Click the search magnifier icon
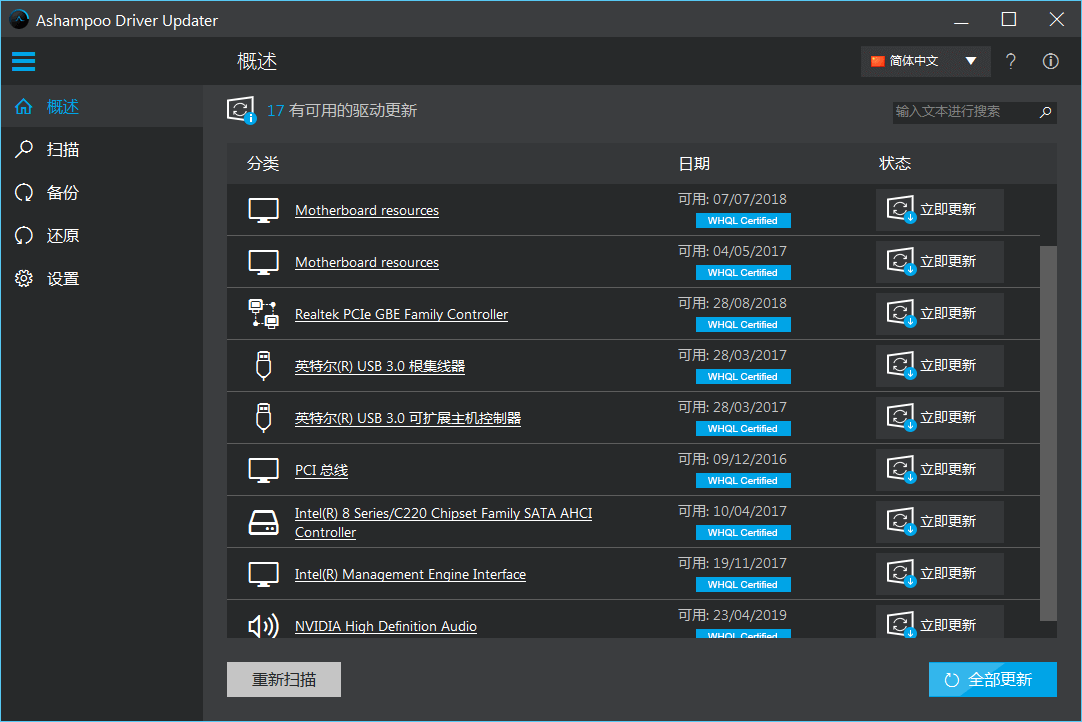Image resolution: width=1082 pixels, height=722 pixels. [x=1045, y=112]
